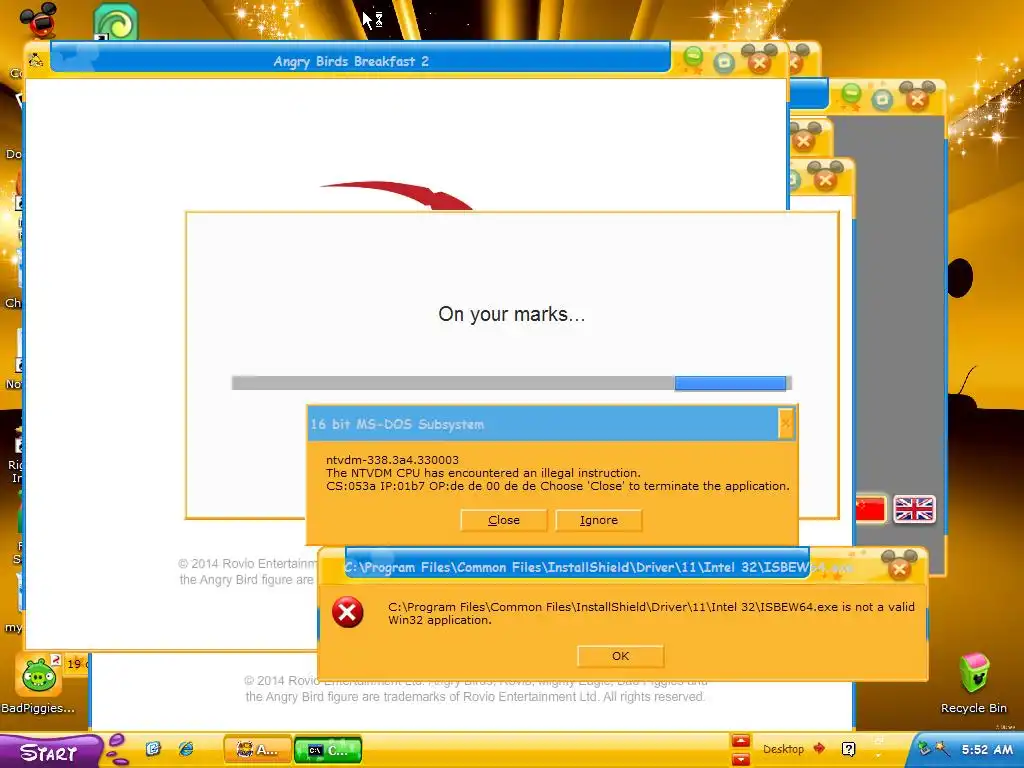Select the green spiral desktop icon

(116, 22)
